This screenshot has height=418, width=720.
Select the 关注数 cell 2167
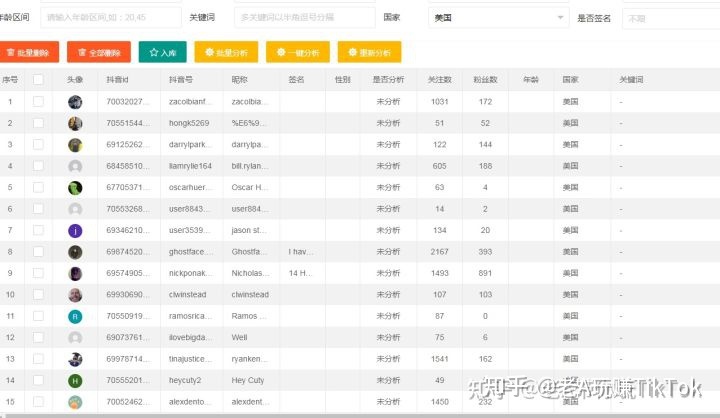point(439,252)
